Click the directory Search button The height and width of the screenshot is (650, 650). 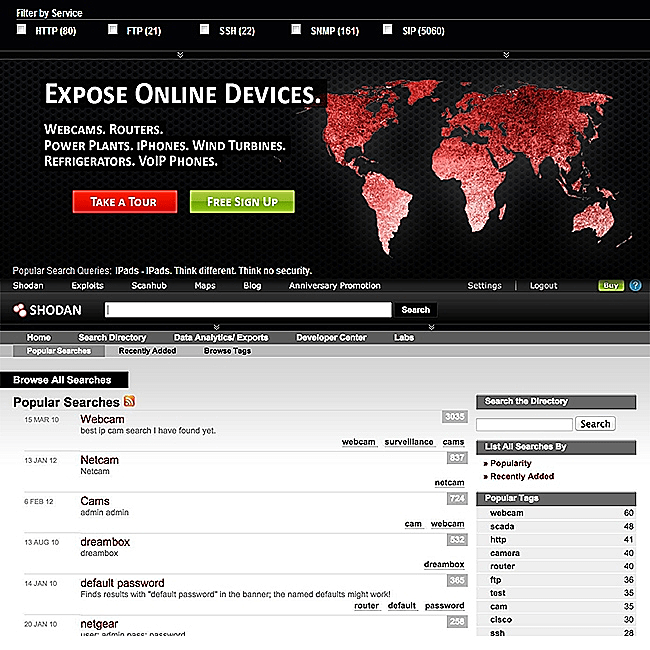(x=595, y=424)
